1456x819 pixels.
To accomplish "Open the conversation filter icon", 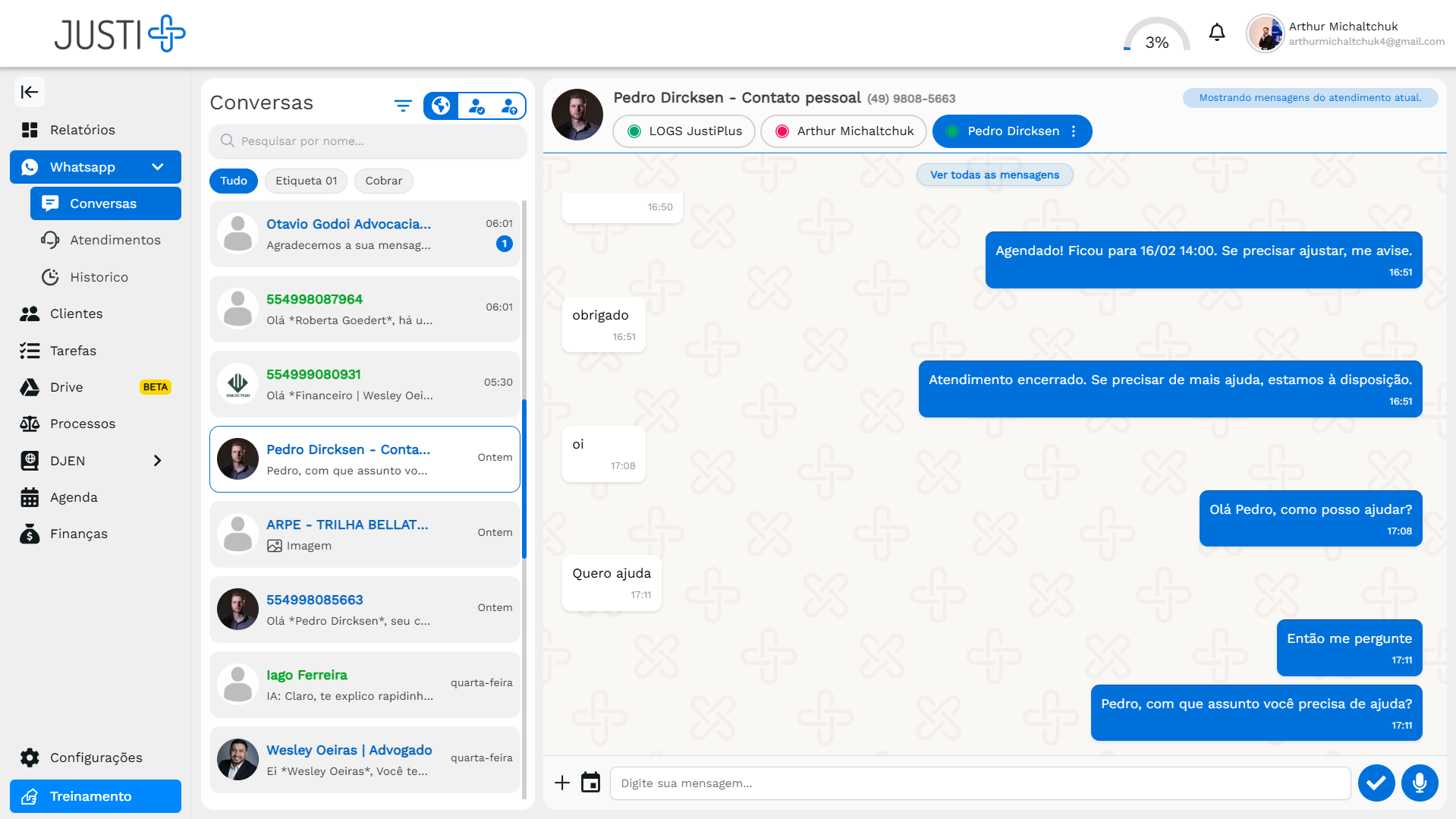I will 403,106.
